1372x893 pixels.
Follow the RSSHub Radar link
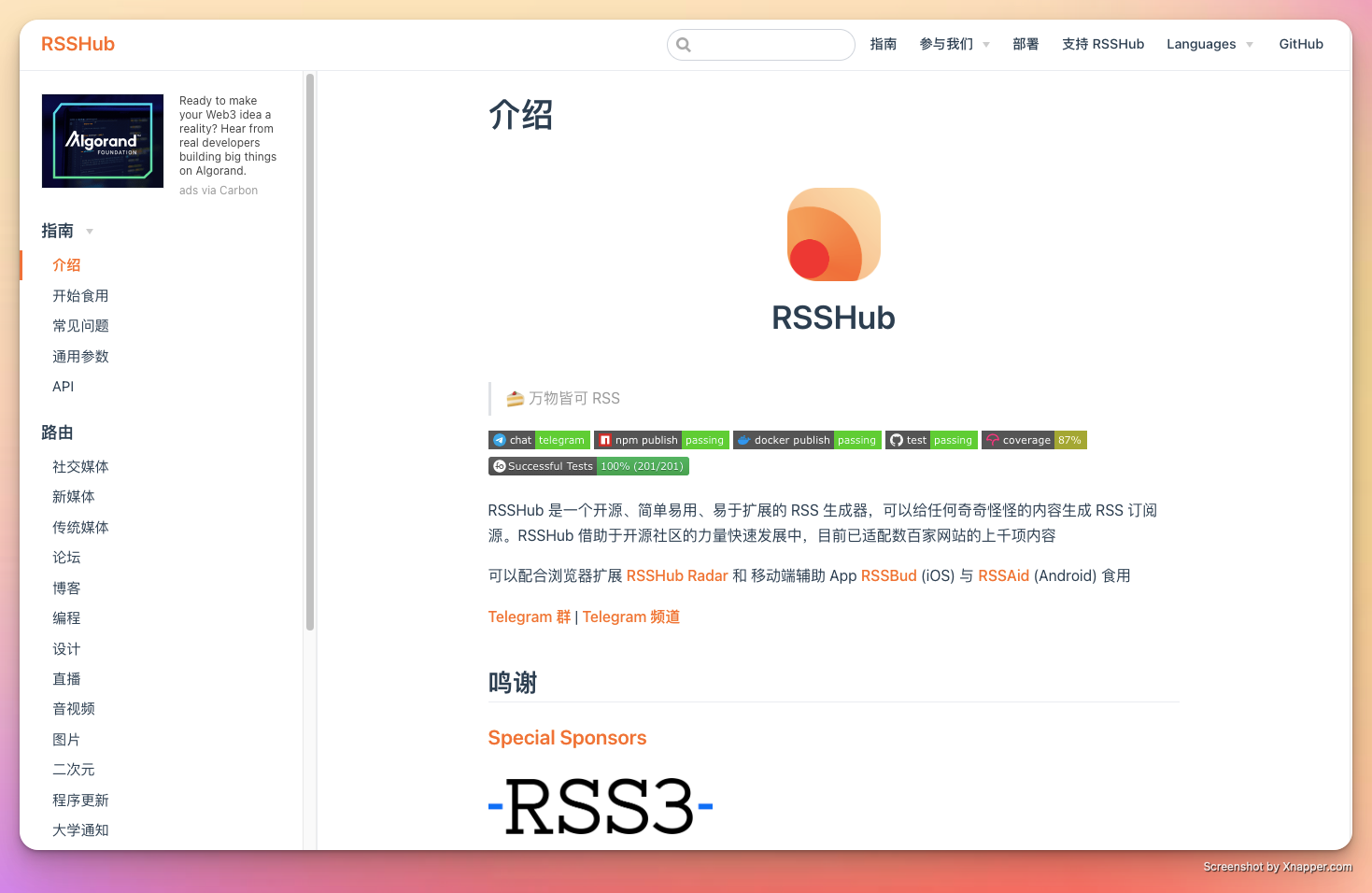tap(677, 575)
